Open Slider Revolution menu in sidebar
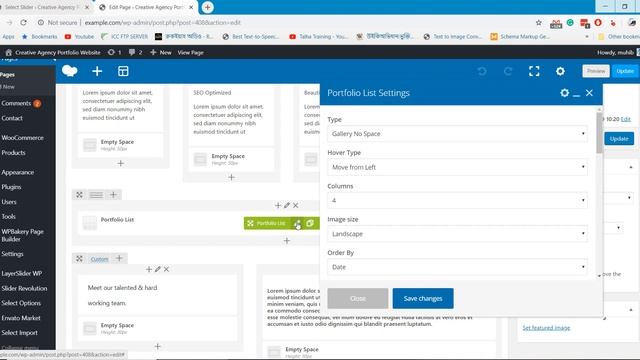 tap(24, 289)
